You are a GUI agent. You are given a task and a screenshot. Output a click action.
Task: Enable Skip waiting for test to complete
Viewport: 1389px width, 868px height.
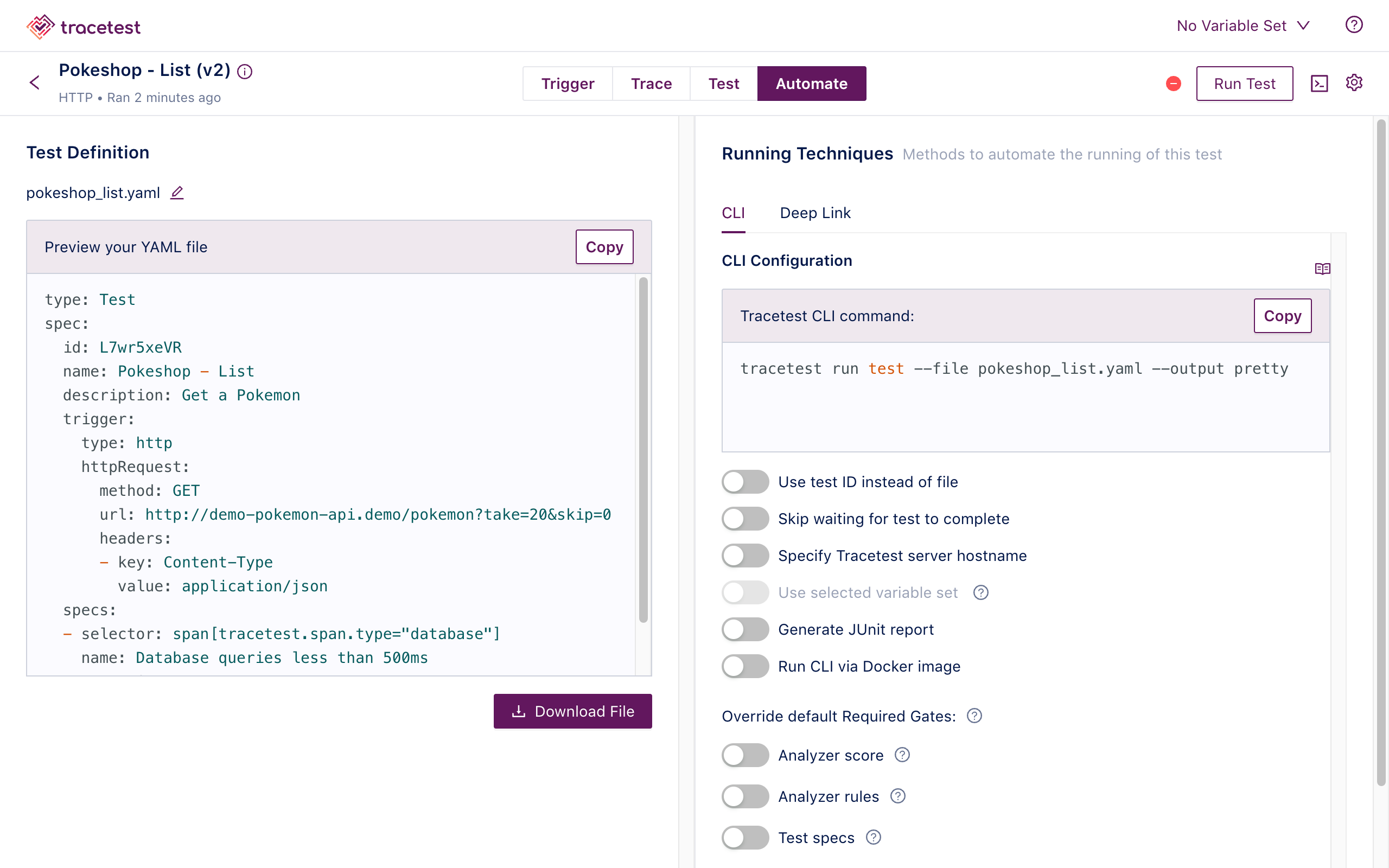[x=744, y=519]
